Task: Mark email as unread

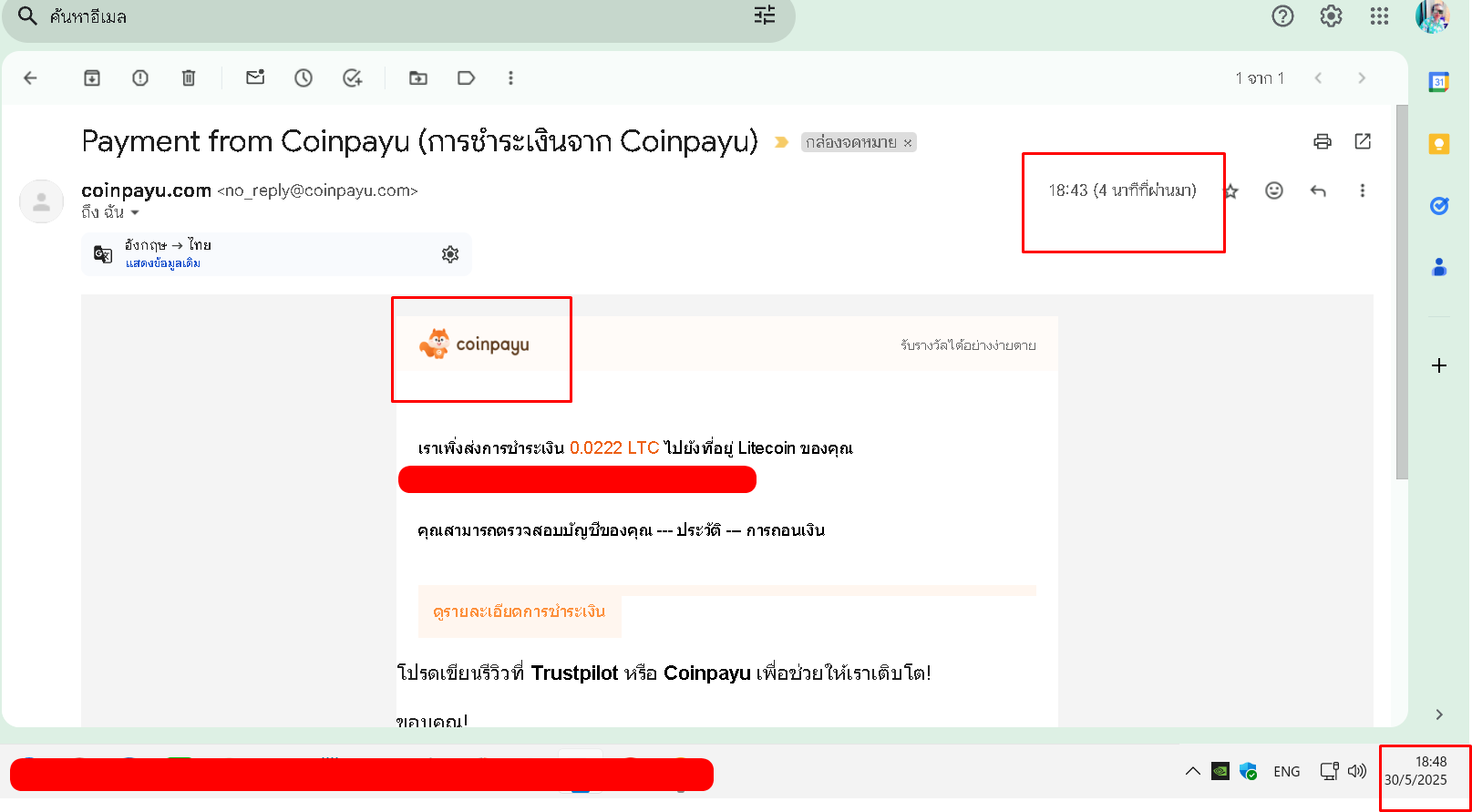Action: pos(255,77)
